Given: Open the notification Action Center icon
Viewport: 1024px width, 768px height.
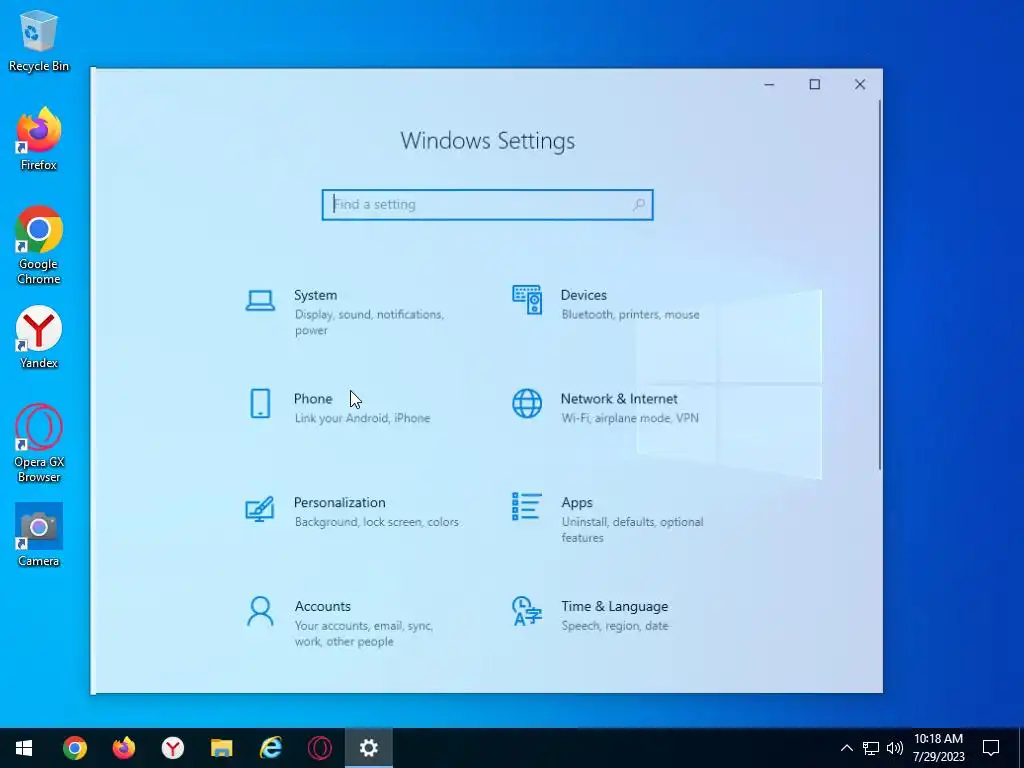Looking at the screenshot, I should point(991,748).
